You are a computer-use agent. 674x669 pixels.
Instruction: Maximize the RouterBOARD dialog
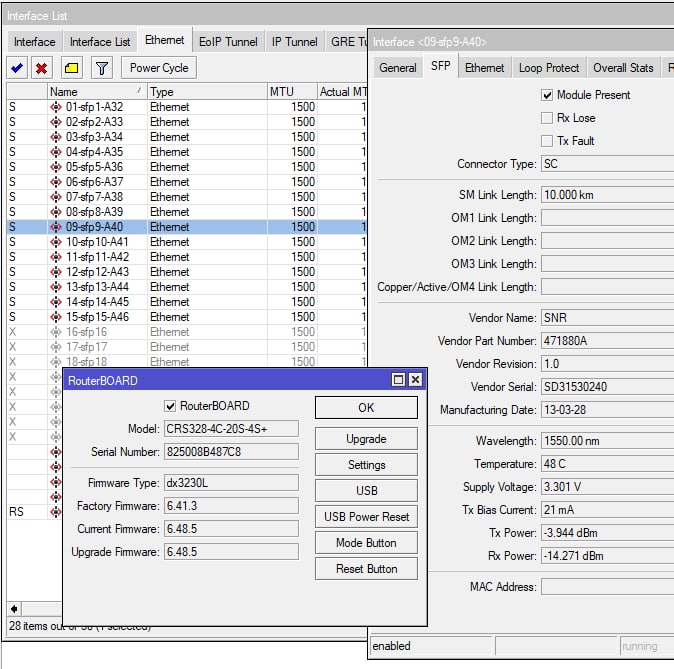point(398,380)
